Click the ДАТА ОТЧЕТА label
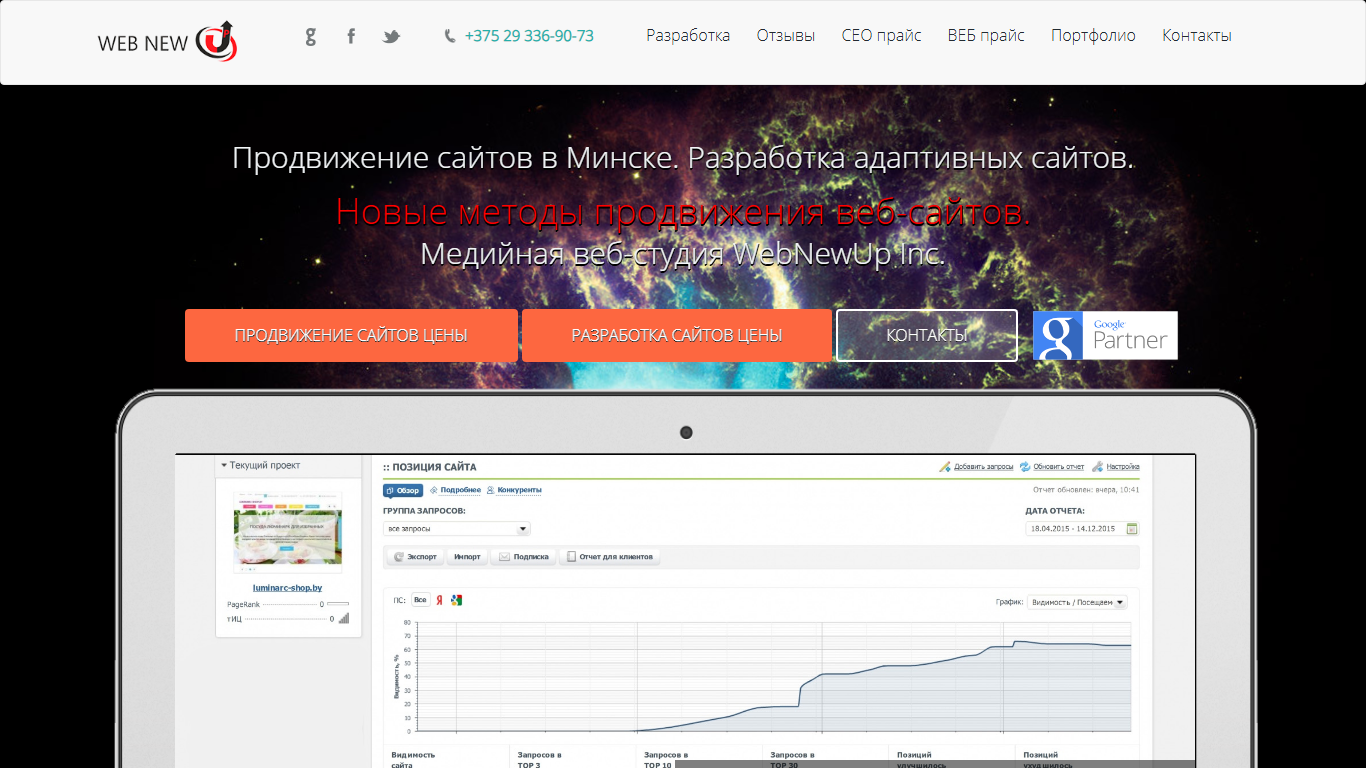The width and height of the screenshot is (1366, 768). [1055, 511]
